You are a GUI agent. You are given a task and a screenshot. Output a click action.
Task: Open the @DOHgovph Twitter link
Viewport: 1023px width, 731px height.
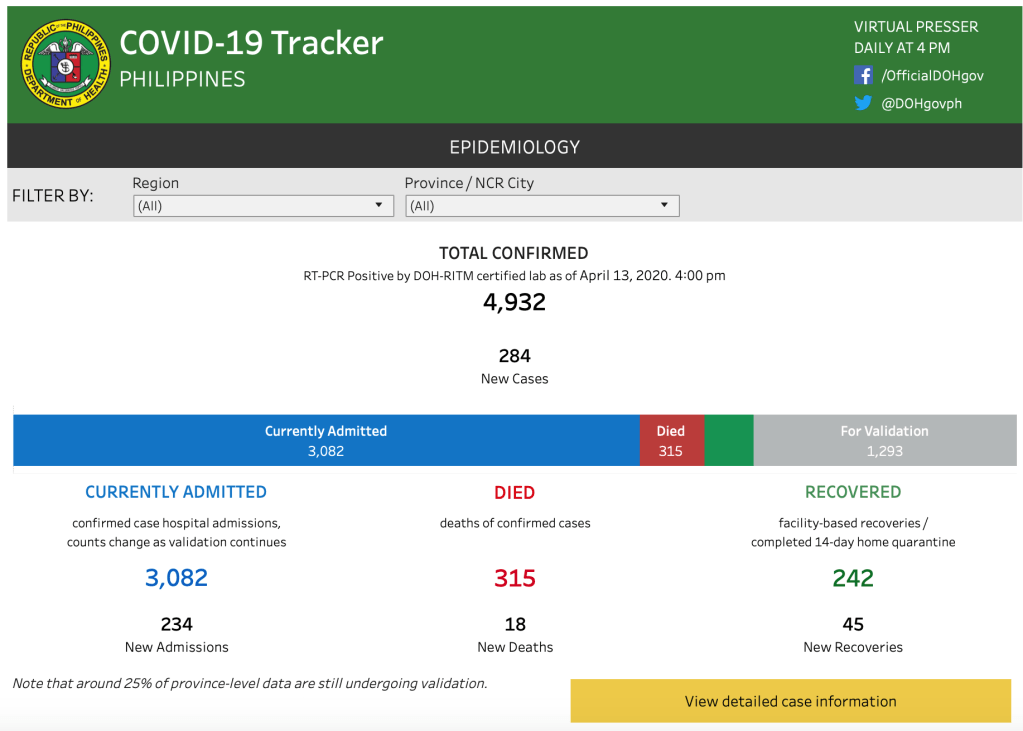921,103
